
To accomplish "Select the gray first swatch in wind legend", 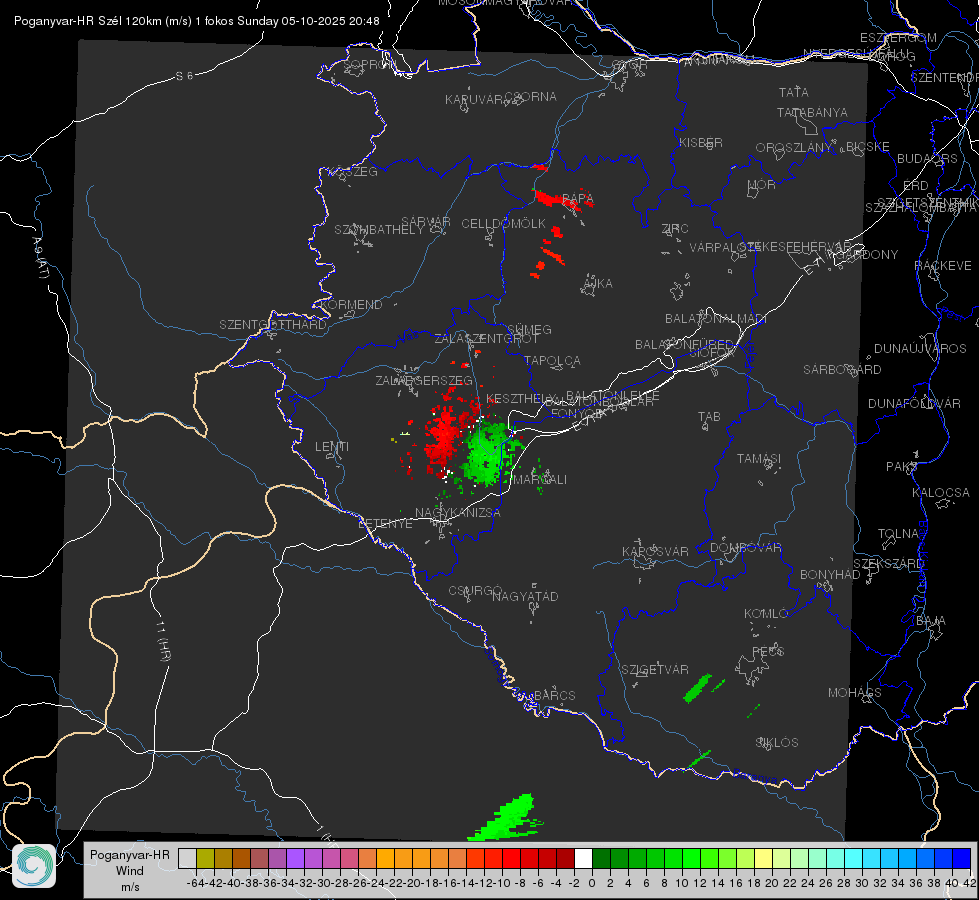I will click(x=187, y=858).
